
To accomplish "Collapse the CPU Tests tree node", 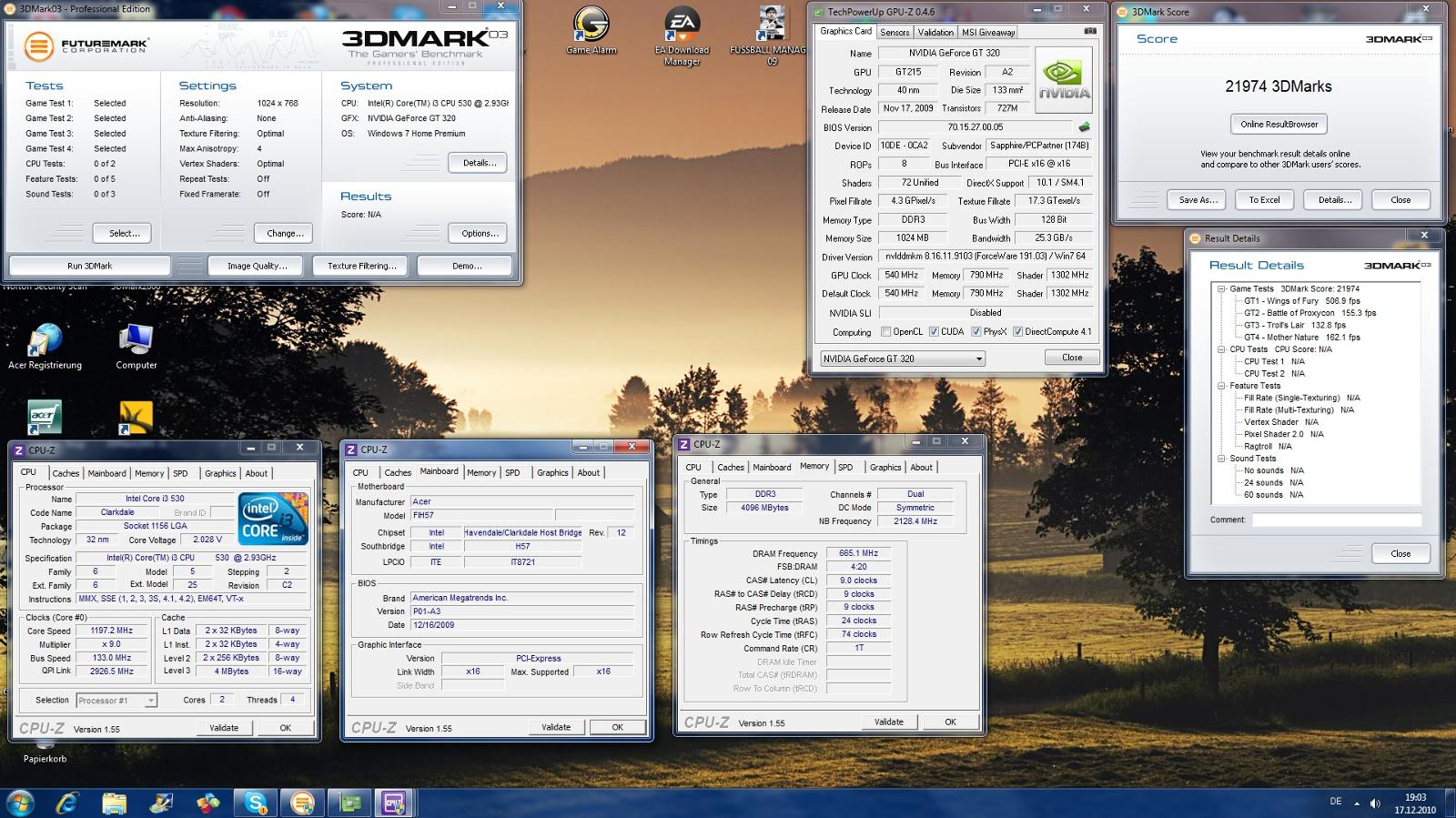I will click(1221, 349).
